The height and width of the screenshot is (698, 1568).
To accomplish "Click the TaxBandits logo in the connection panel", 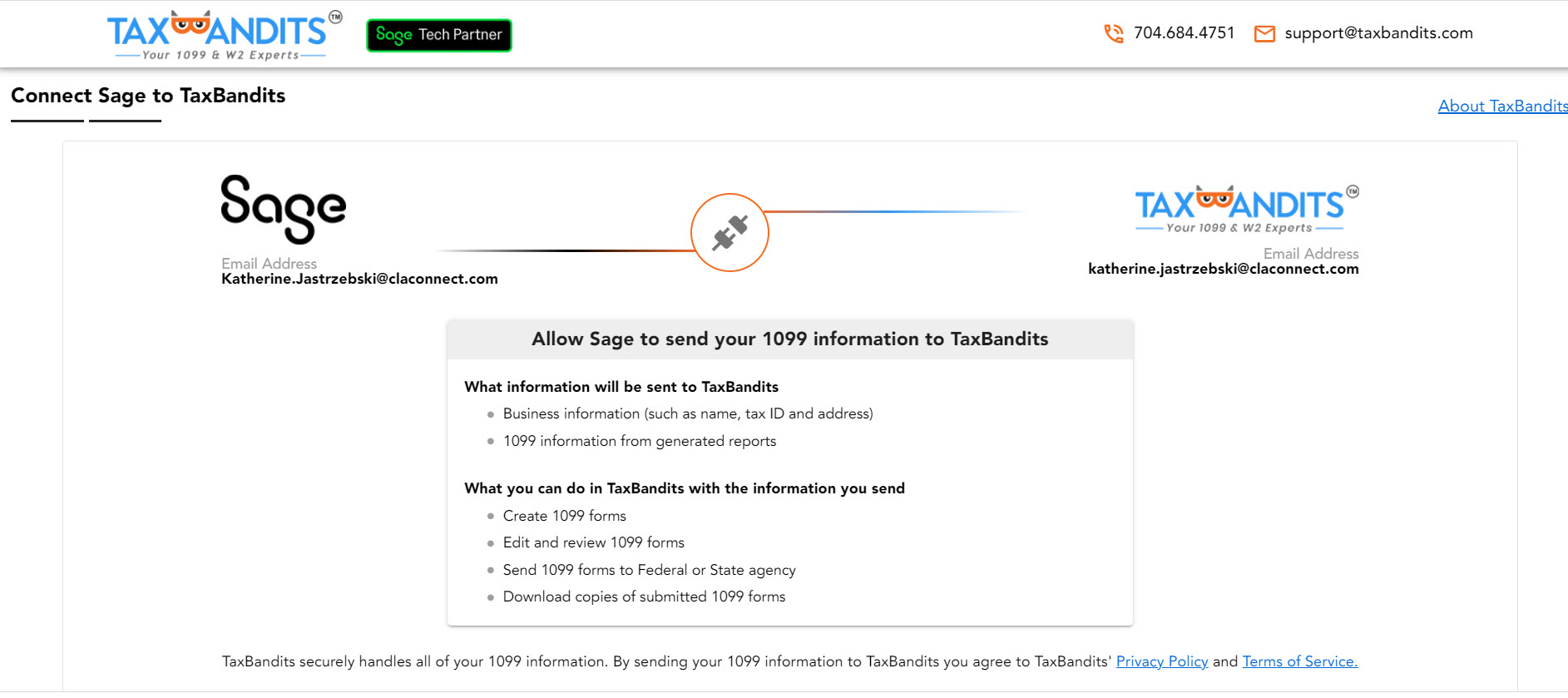I will coord(1246,209).
